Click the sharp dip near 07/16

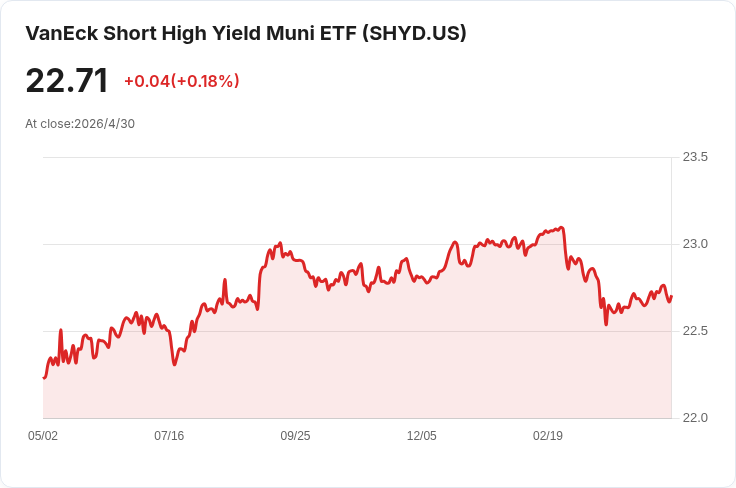[175, 364]
